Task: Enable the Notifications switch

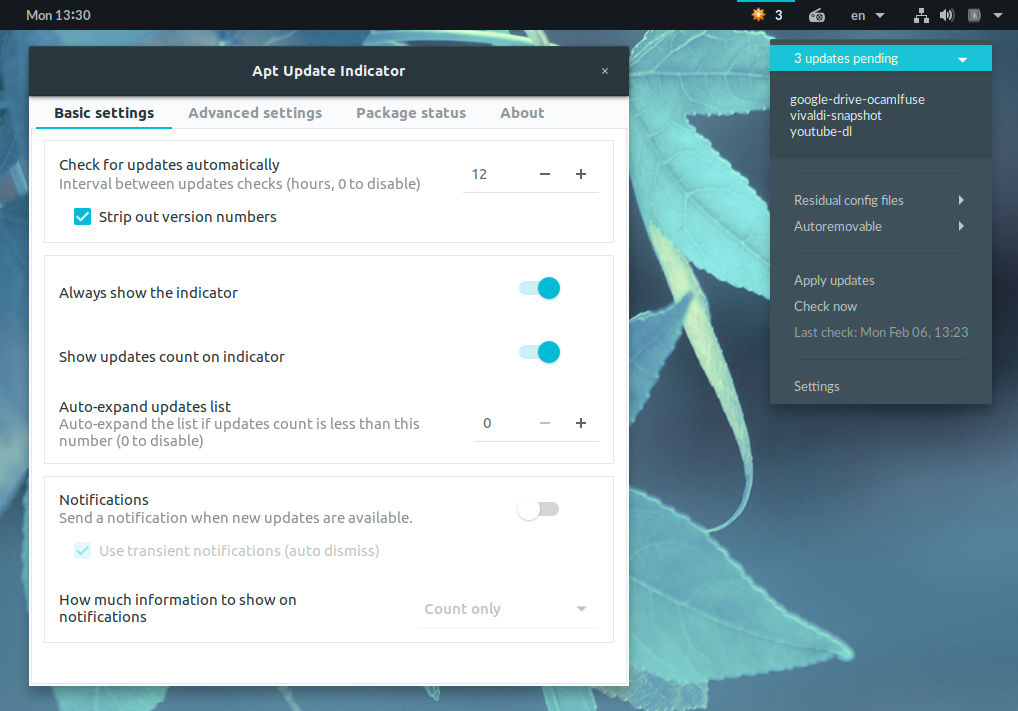Action: click(x=538, y=510)
